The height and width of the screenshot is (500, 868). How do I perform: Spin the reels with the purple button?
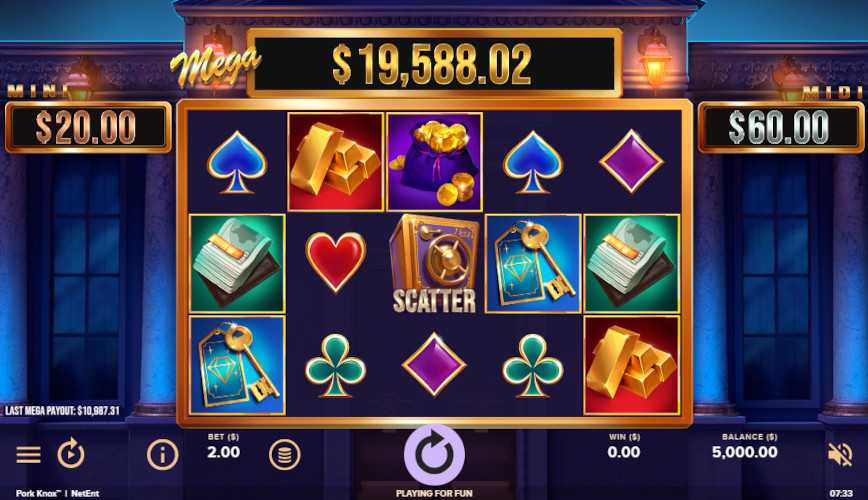[434, 455]
